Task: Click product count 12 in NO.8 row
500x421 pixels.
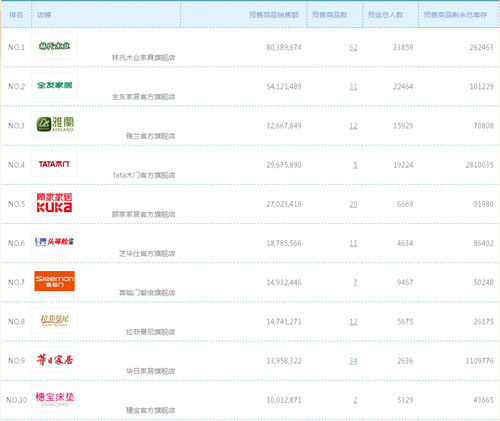Action: tap(353, 322)
